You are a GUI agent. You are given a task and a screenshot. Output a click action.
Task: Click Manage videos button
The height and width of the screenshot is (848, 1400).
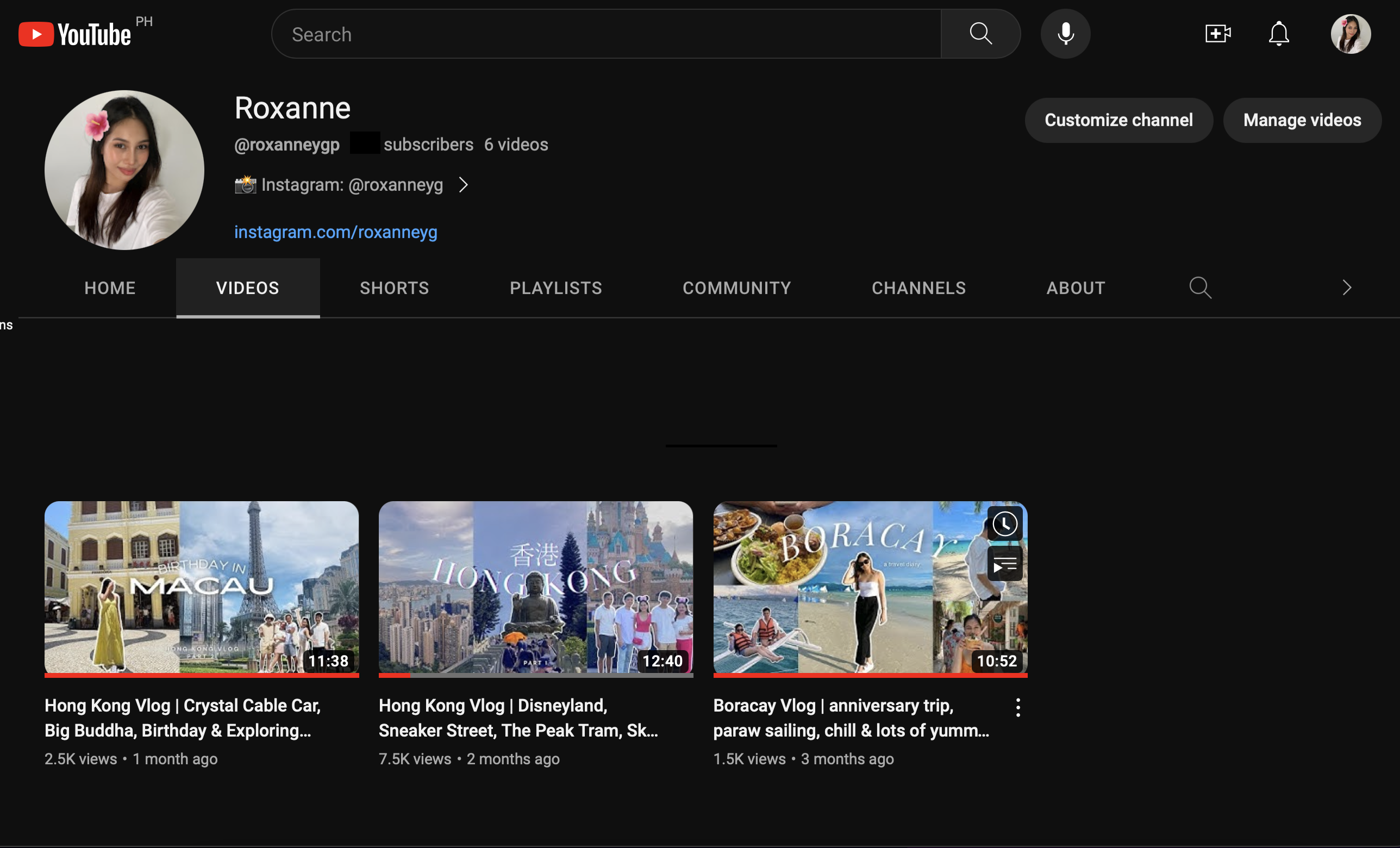tap(1302, 120)
